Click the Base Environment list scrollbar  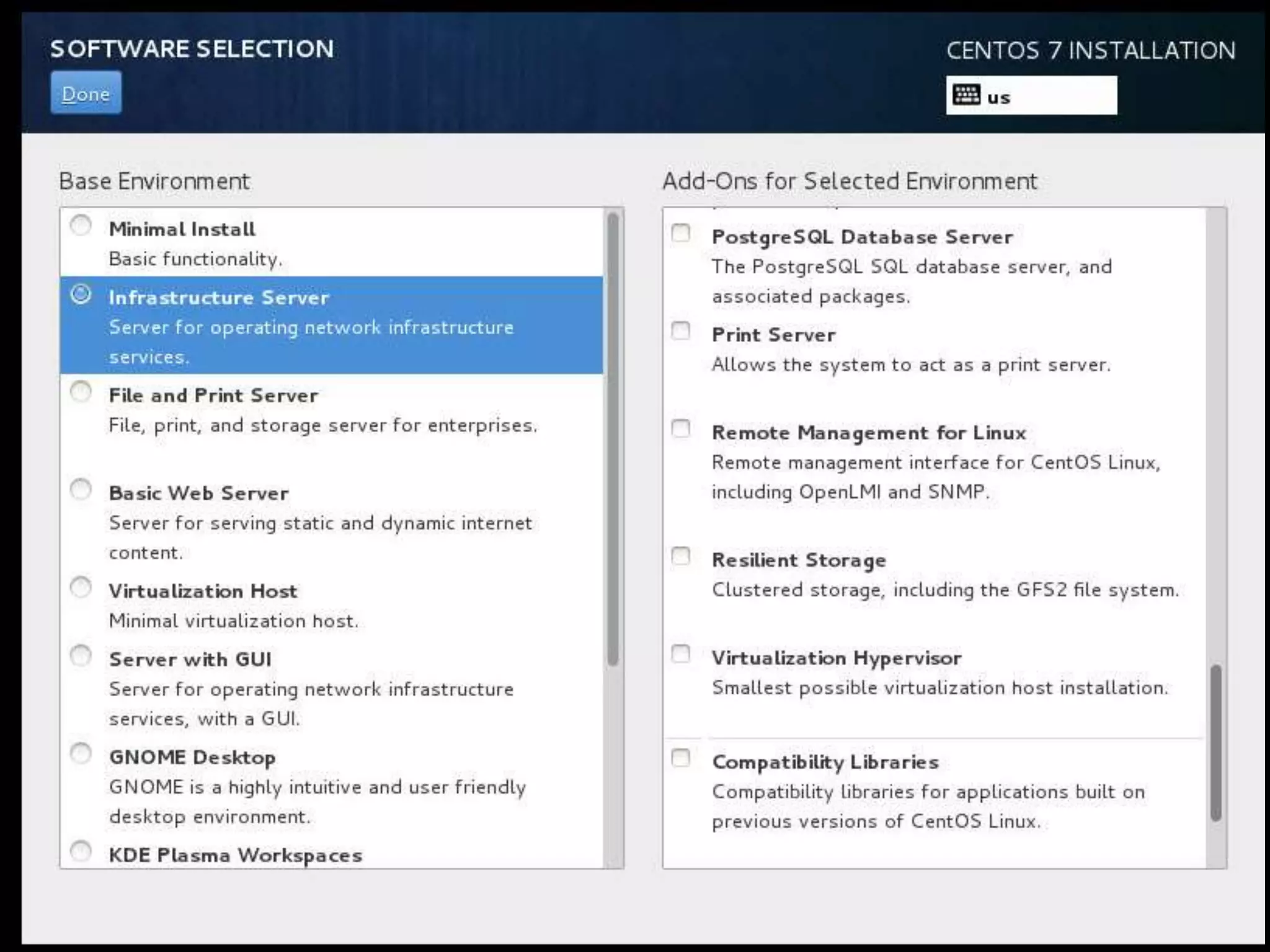[x=613, y=440]
